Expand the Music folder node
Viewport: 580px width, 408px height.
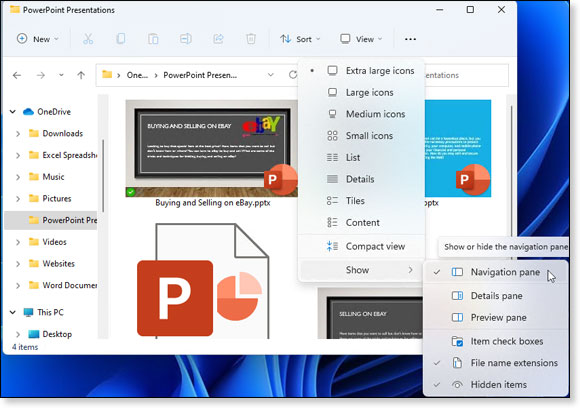click(18, 177)
